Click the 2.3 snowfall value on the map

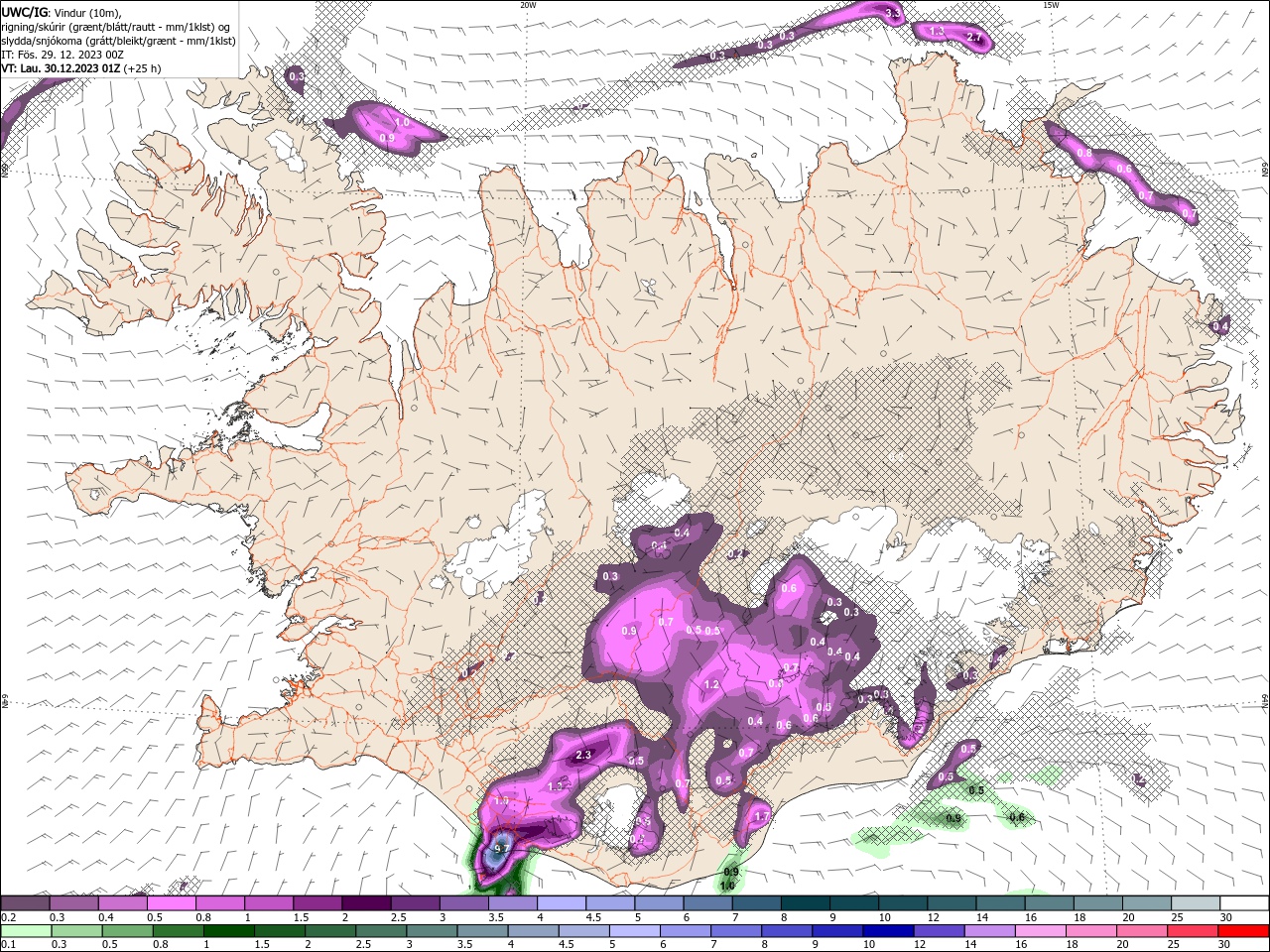583,755
